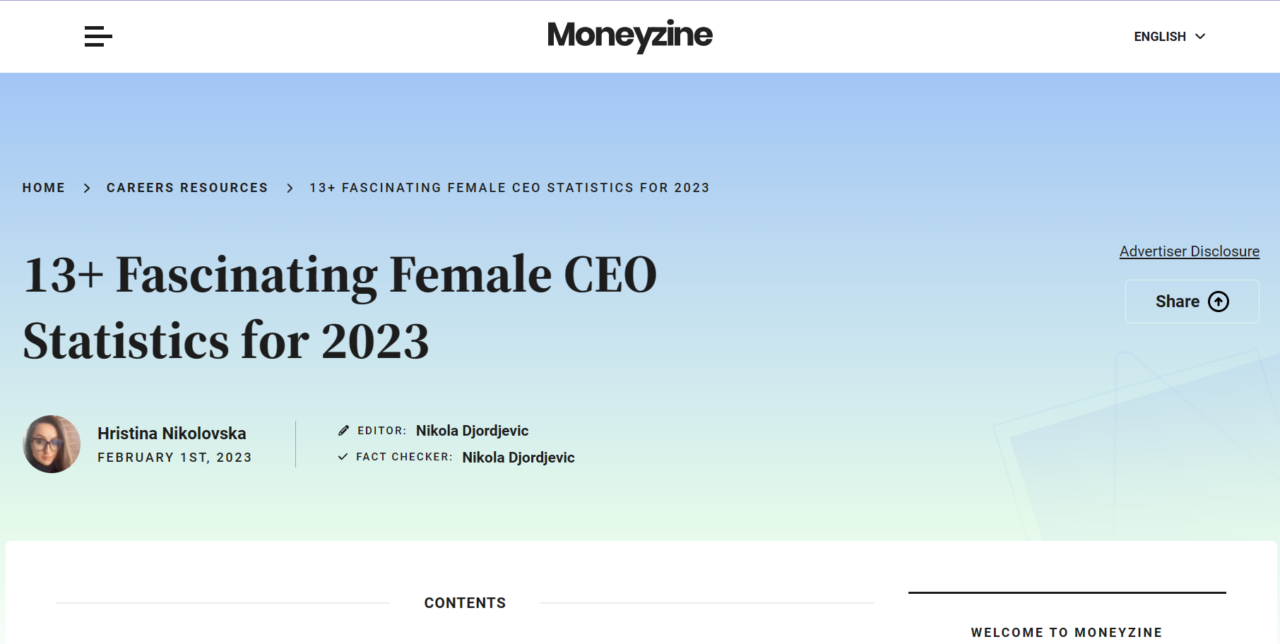Click the pencil icon beside EDITOR

coord(343,431)
